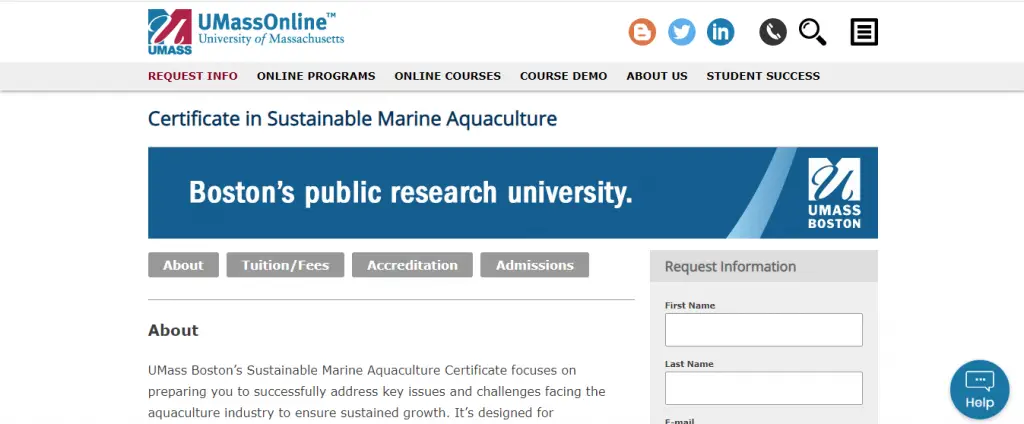
Task: Switch to the Tuition/Fees tab
Action: pyautogui.click(x=285, y=265)
